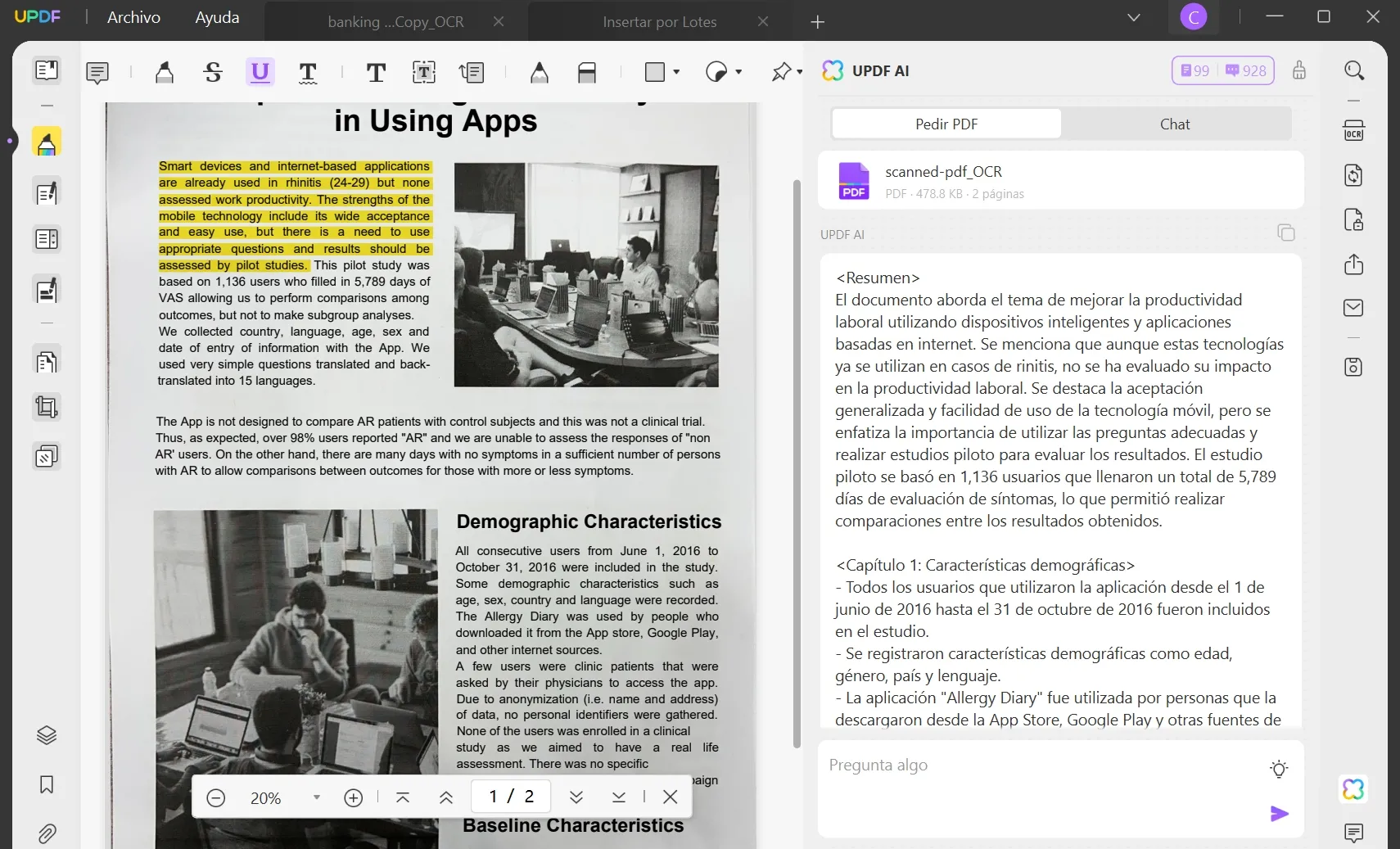Zoom in with plus button
Screen dimensions: 1400x849
(354, 797)
